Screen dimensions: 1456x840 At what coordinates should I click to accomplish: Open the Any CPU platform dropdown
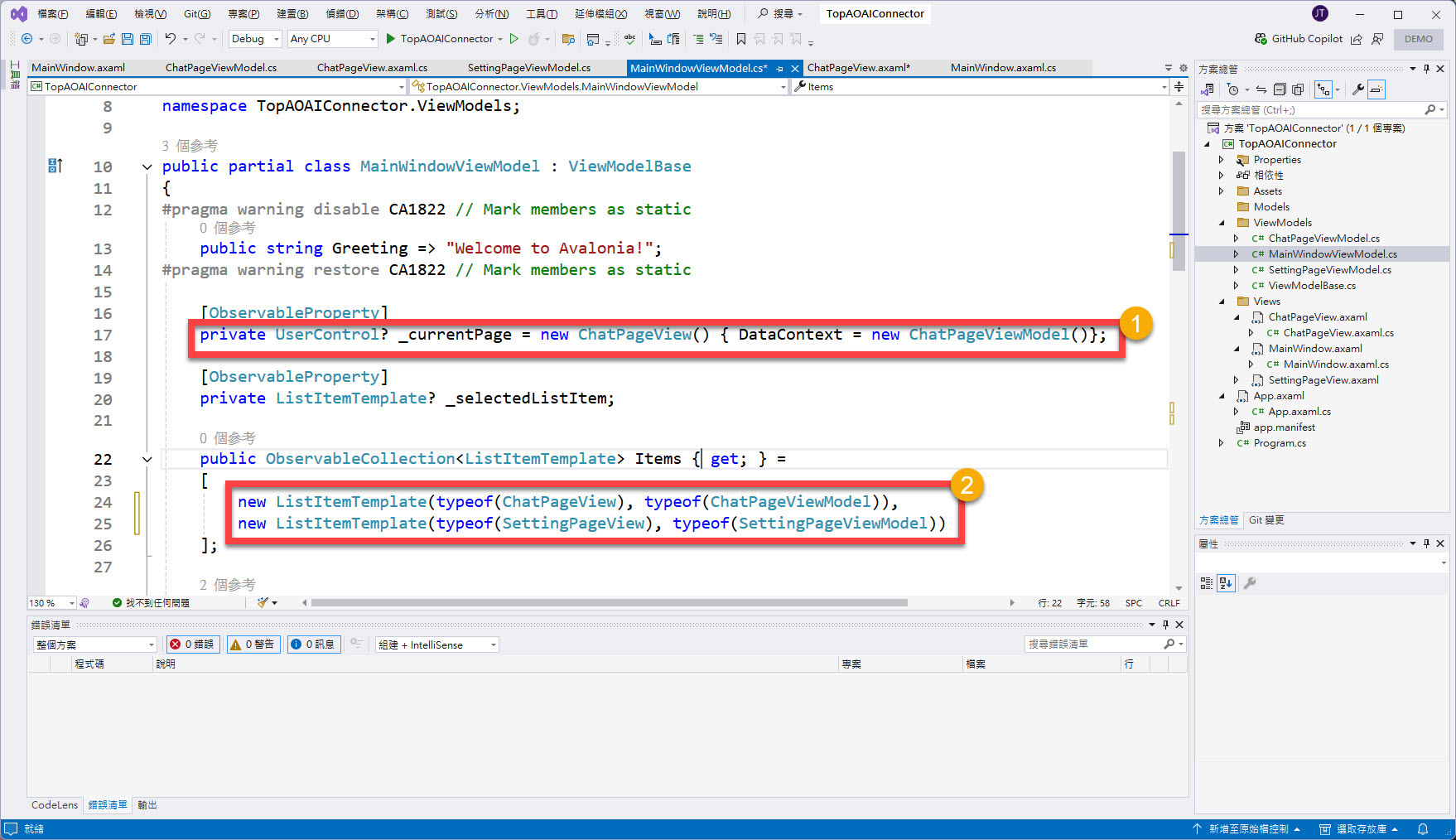click(332, 39)
